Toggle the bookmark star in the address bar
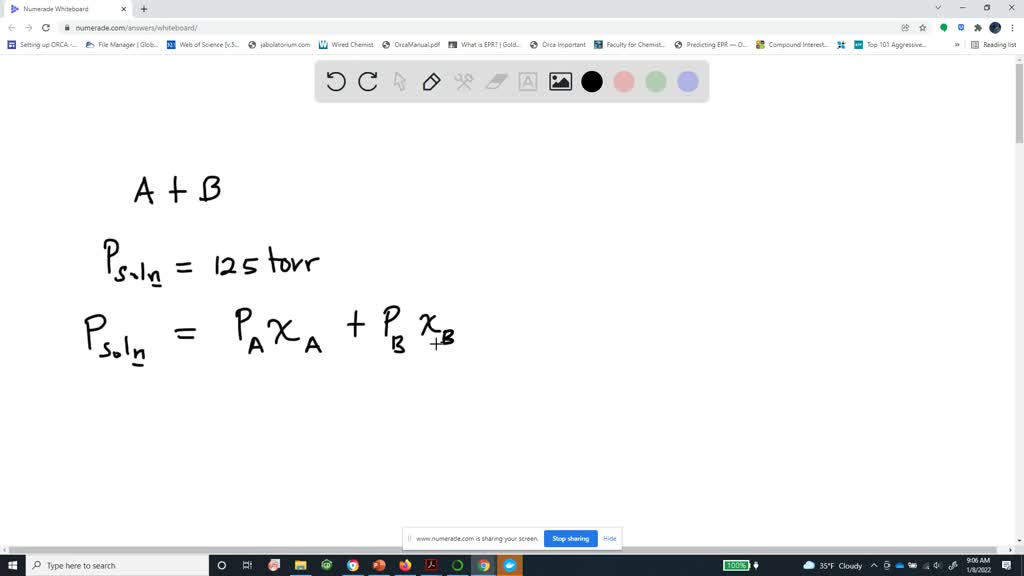The height and width of the screenshot is (576, 1024). point(922,28)
